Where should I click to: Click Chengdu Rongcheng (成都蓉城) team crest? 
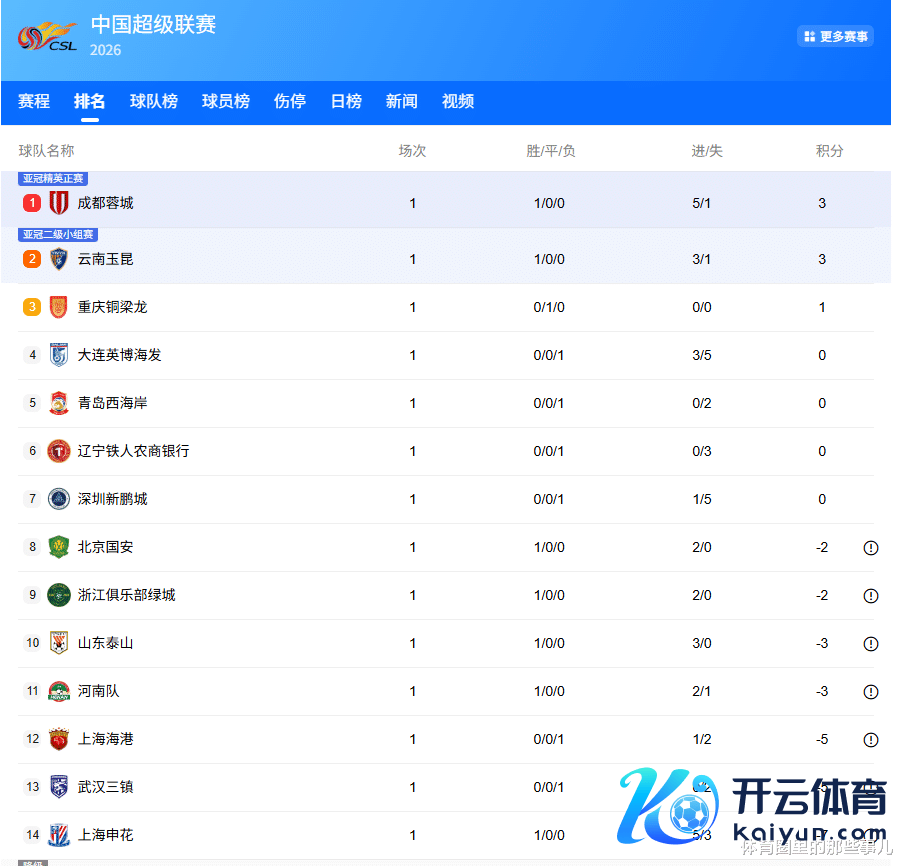tap(59, 203)
